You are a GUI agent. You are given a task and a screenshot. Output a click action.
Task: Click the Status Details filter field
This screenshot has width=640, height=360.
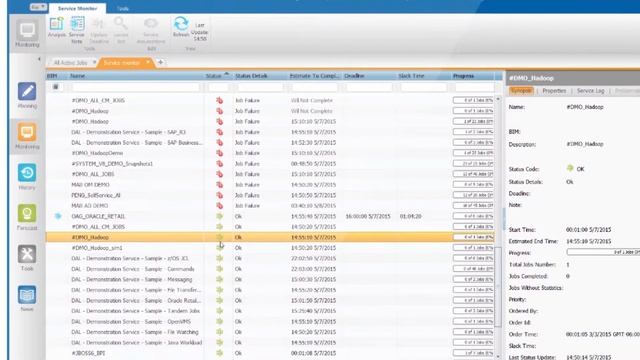tap(260, 87)
